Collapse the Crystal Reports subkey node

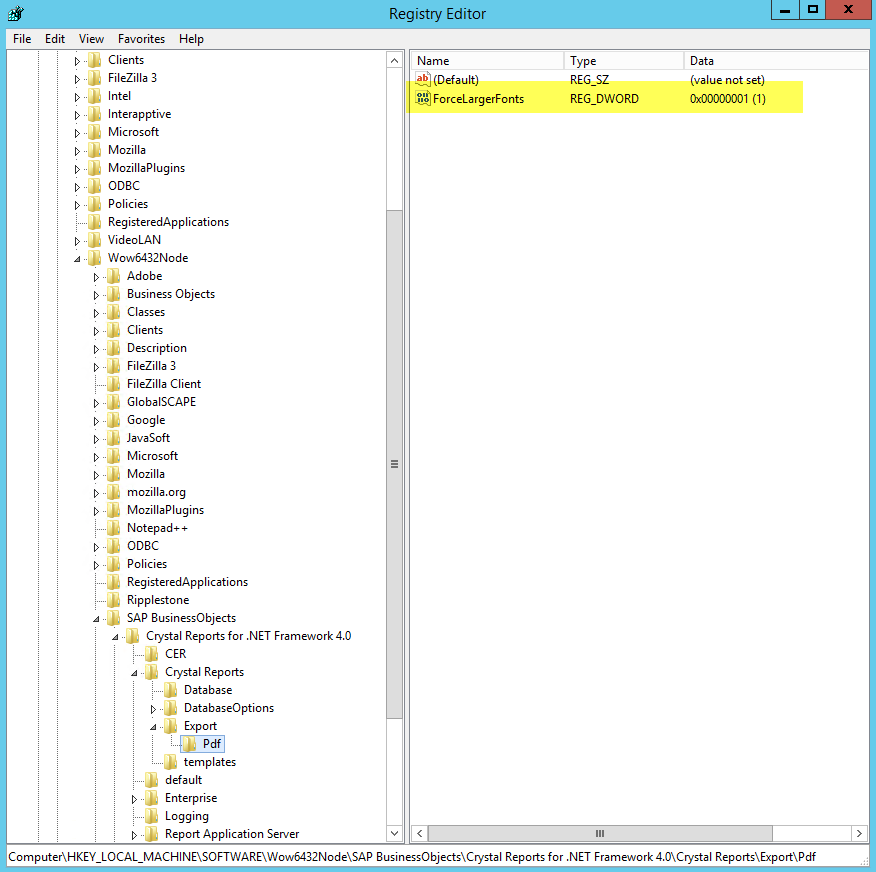point(134,673)
